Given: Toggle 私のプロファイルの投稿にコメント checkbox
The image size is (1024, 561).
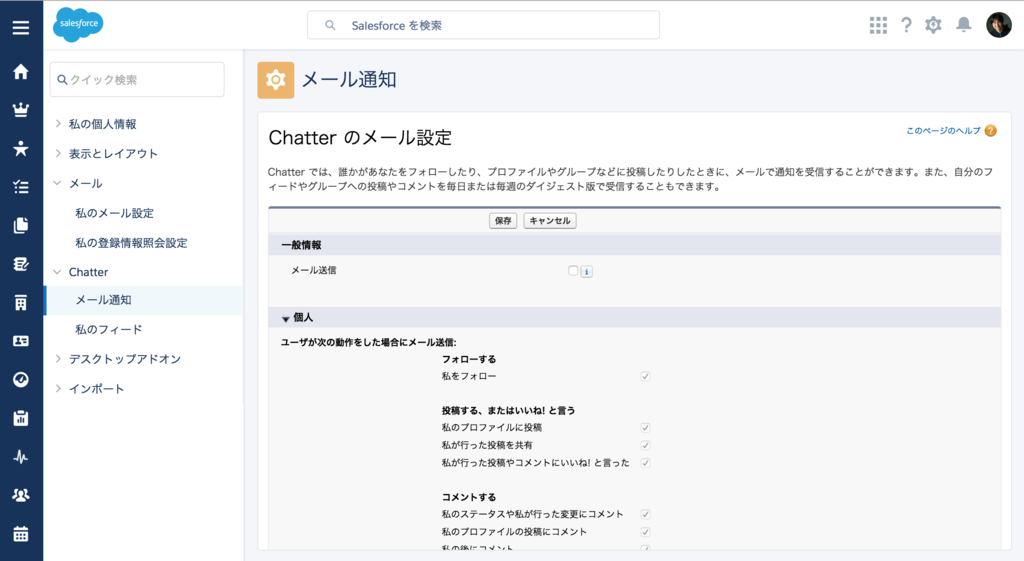Looking at the screenshot, I should [x=645, y=532].
